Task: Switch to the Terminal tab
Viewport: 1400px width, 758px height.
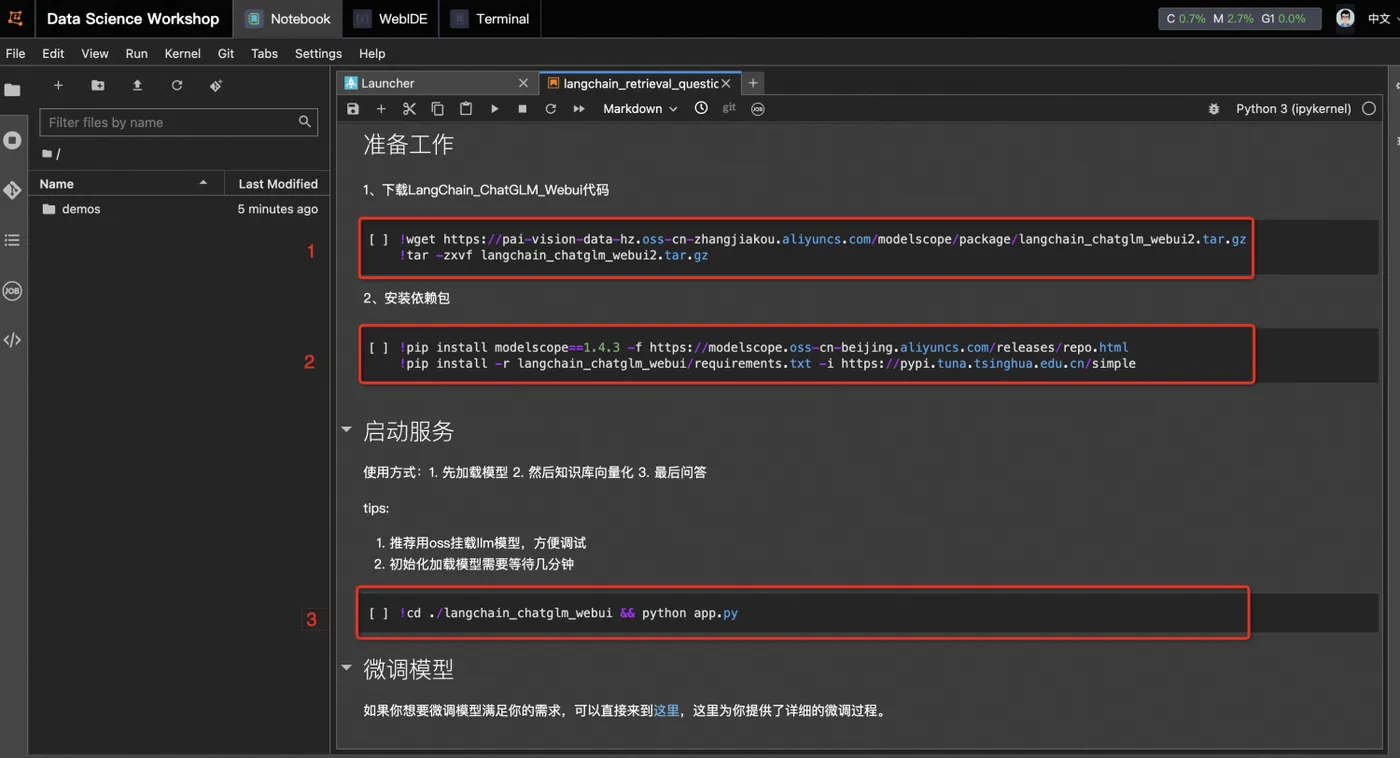Action: click(x=489, y=19)
